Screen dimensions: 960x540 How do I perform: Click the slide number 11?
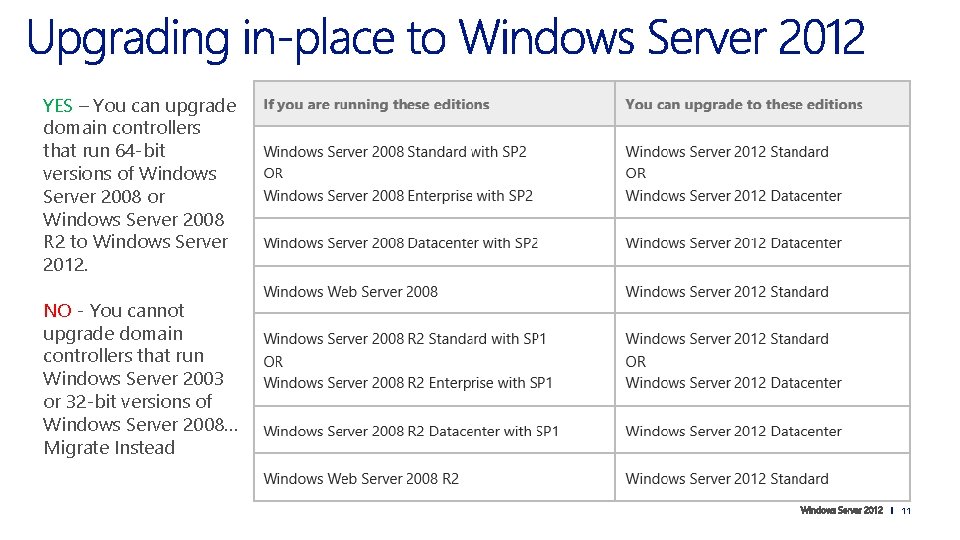pyautogui.click(x=906, y=511)
